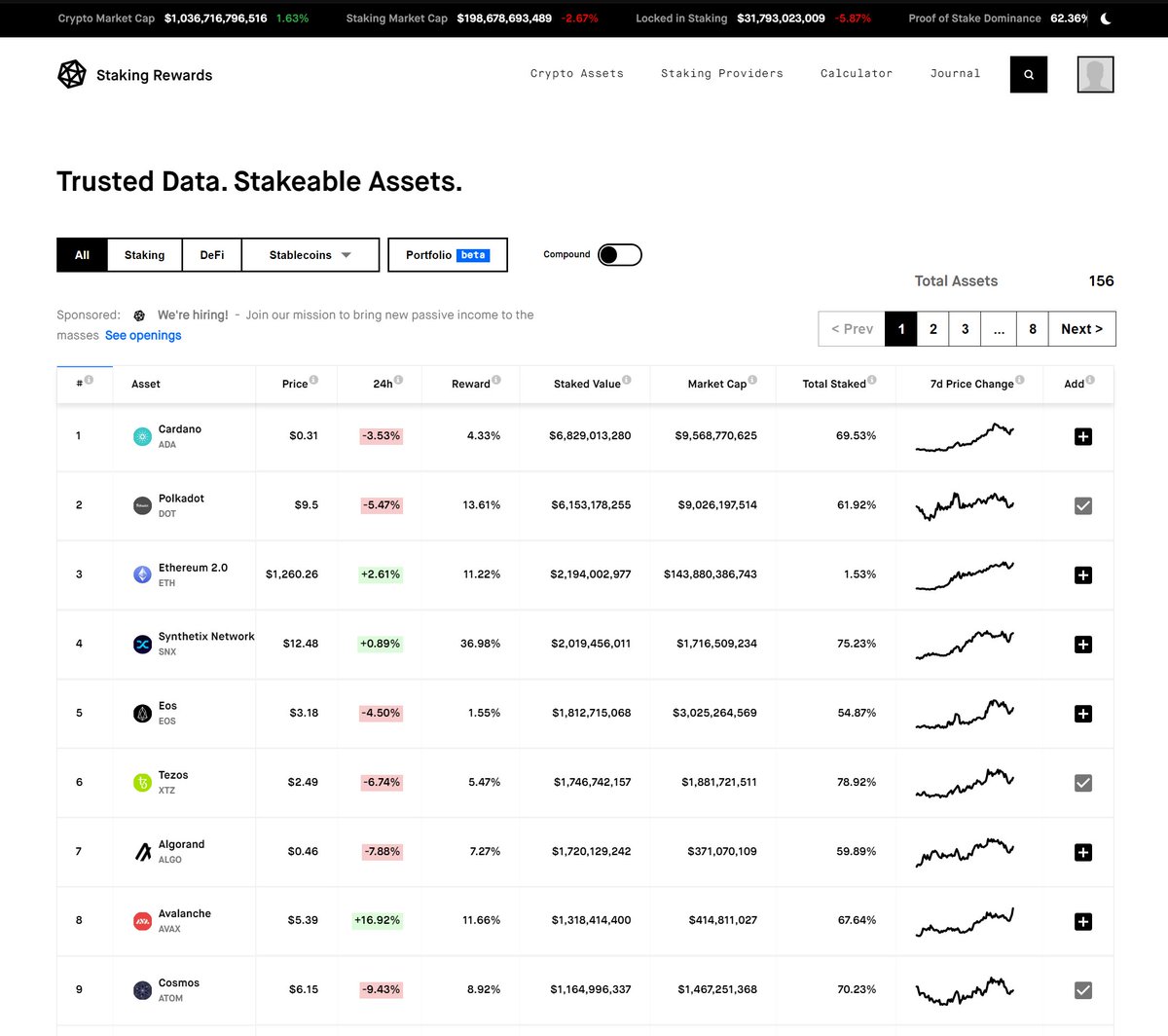Open Crypto Assets menu
This screenshot has height=1036, width=1168.
point(577,73)
